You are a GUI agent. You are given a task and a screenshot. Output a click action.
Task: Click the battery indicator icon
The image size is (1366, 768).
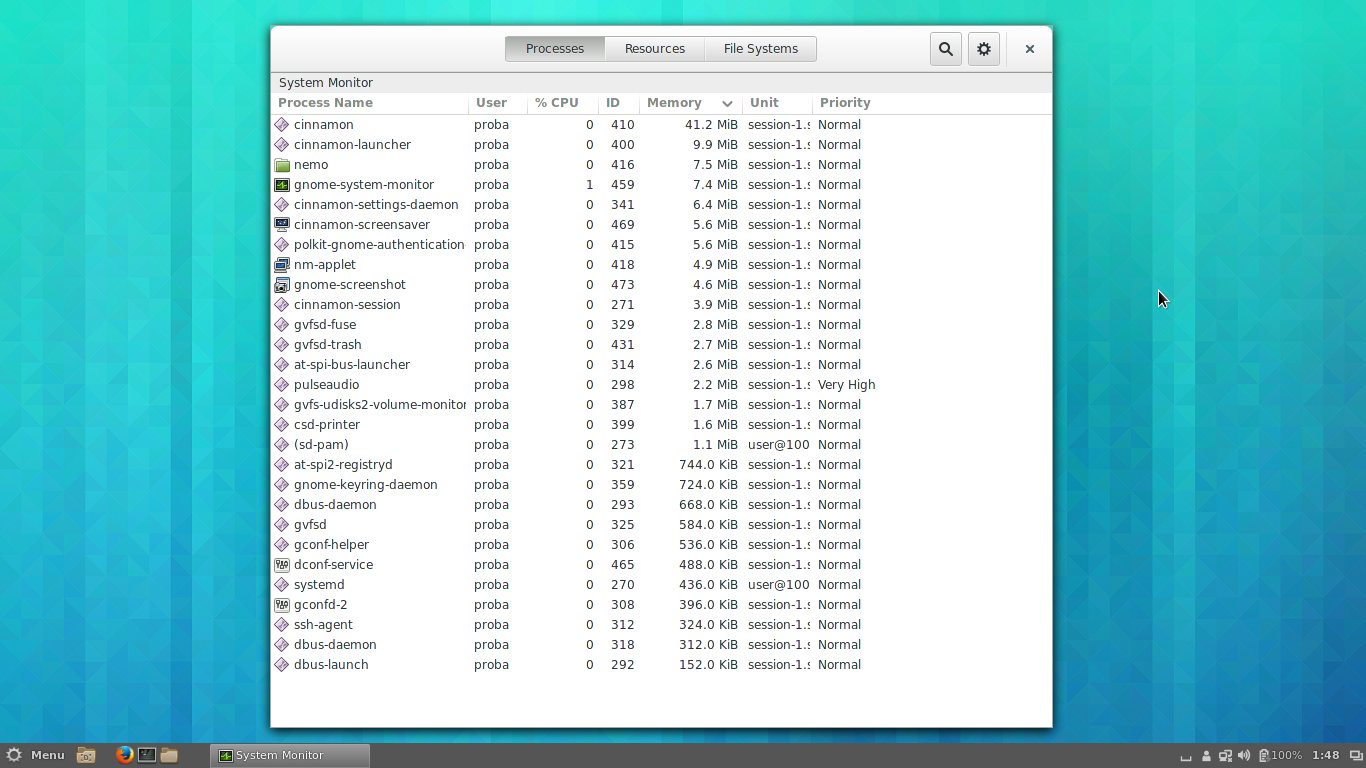1264,755
